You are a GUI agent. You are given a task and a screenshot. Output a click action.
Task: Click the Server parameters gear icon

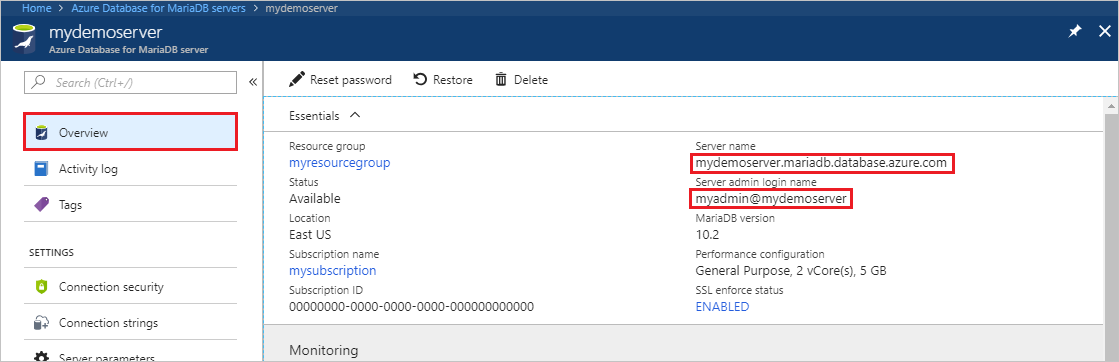tap(41, 357)
